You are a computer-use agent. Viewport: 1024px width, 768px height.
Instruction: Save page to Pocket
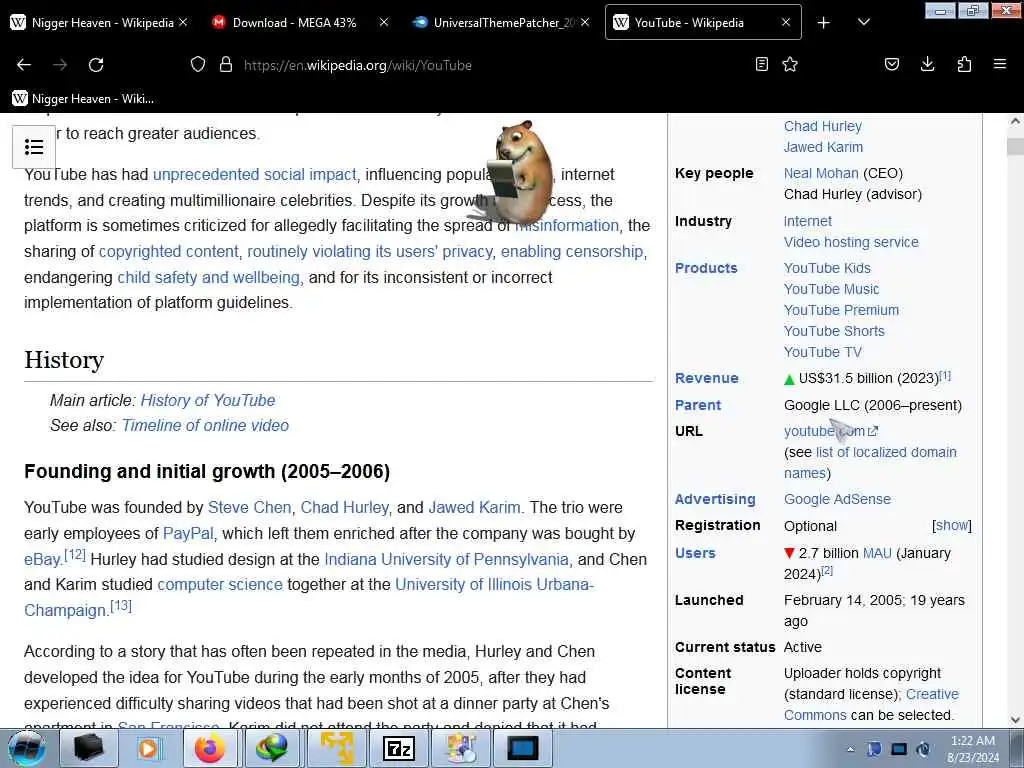(891, 64)
